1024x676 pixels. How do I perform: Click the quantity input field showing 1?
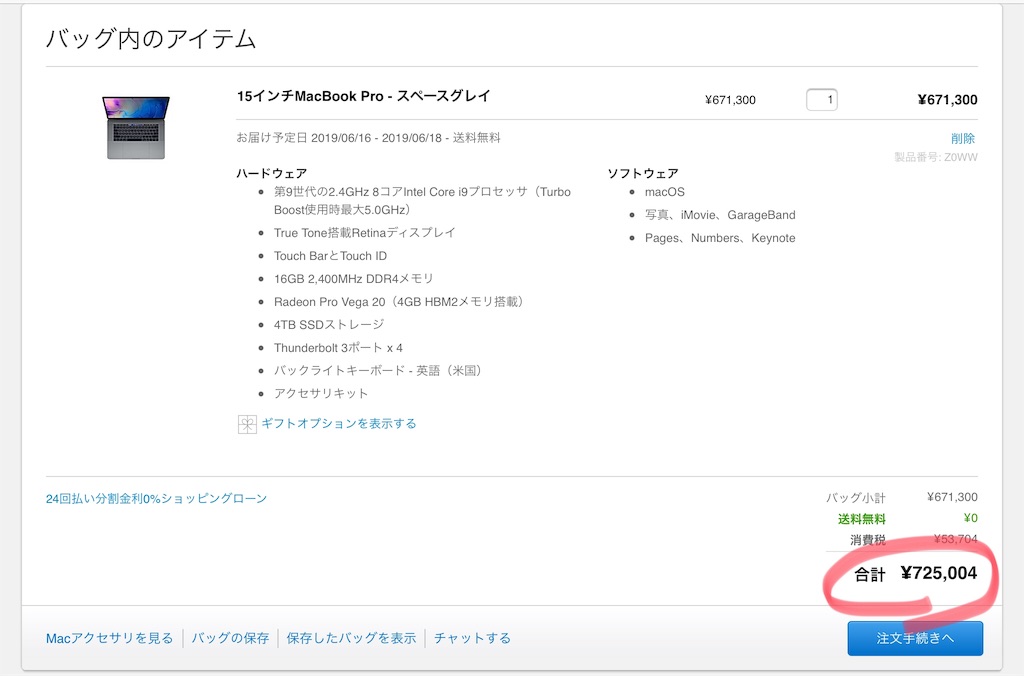coord(822,100)
